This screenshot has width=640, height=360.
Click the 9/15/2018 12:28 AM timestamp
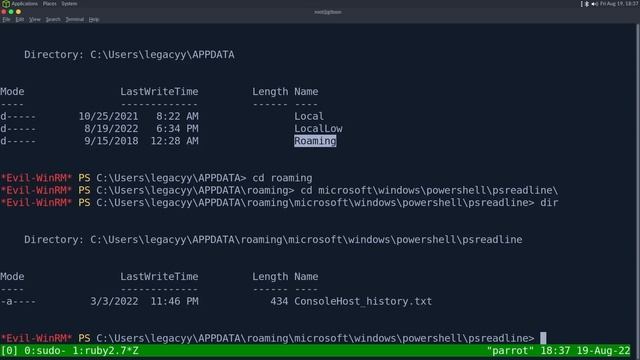click(141, 141)
